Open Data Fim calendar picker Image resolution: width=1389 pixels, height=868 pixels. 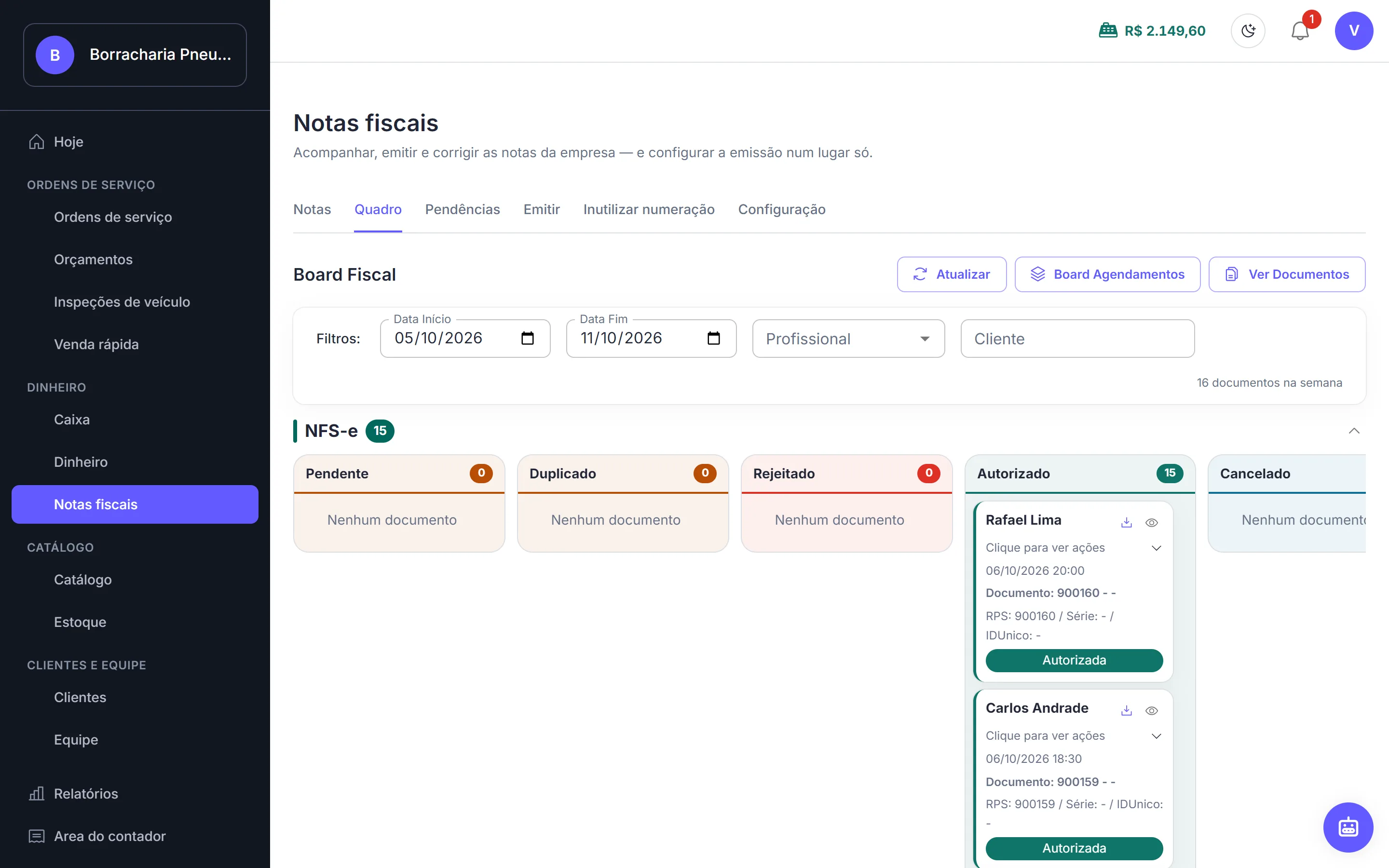coord(713,338)
